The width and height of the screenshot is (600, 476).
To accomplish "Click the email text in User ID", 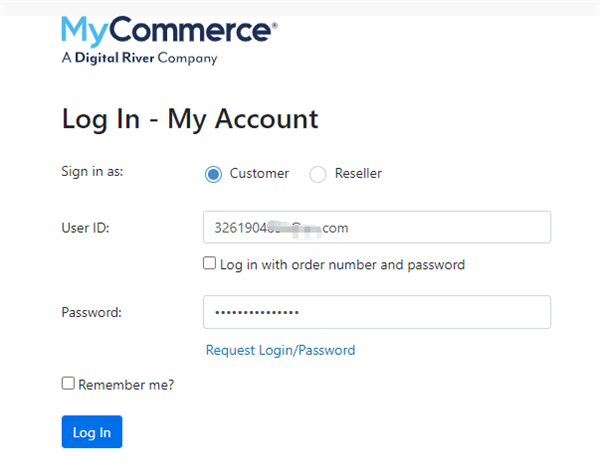I will coord(281,228).
